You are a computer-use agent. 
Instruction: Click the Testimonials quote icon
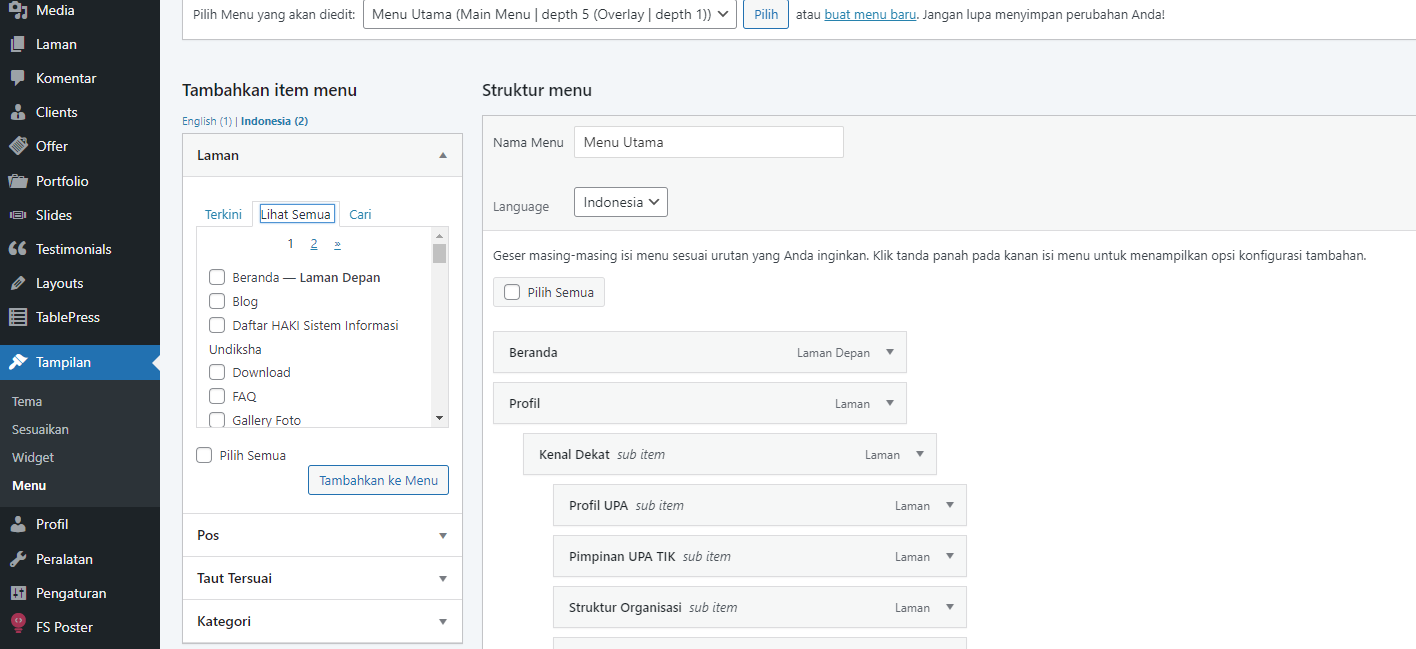tap(18, 249)
